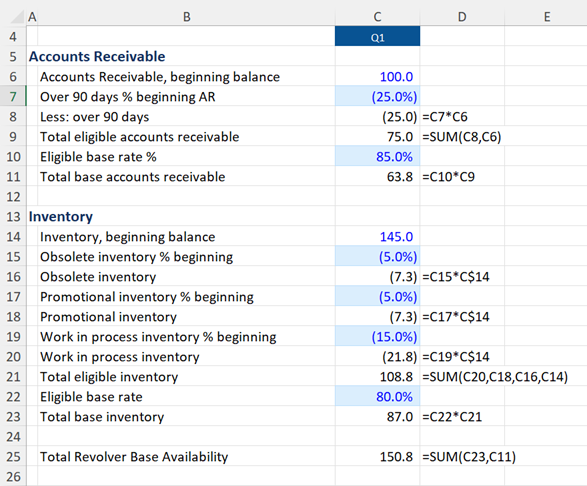This screenshot has width=587, height=486.
Task: Select the 85.0% eligible base rate cell
Action: pos(377,157)
